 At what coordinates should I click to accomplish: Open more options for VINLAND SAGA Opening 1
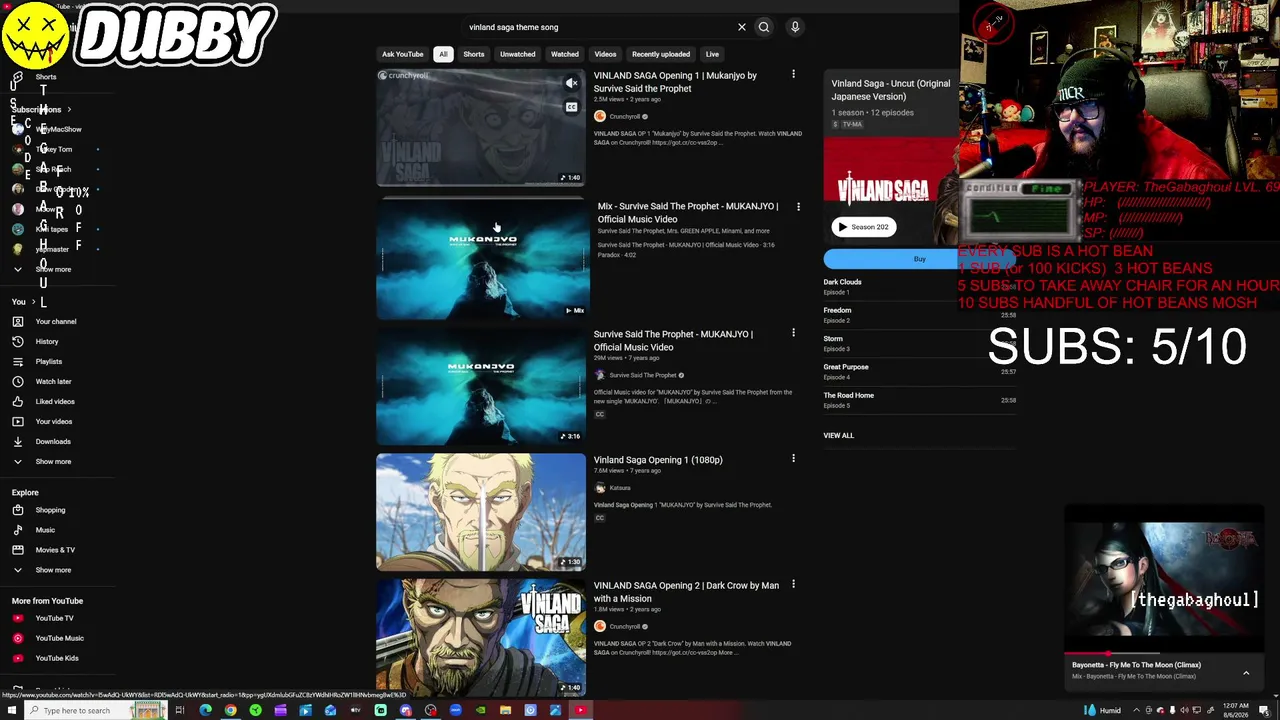[793, 74]
